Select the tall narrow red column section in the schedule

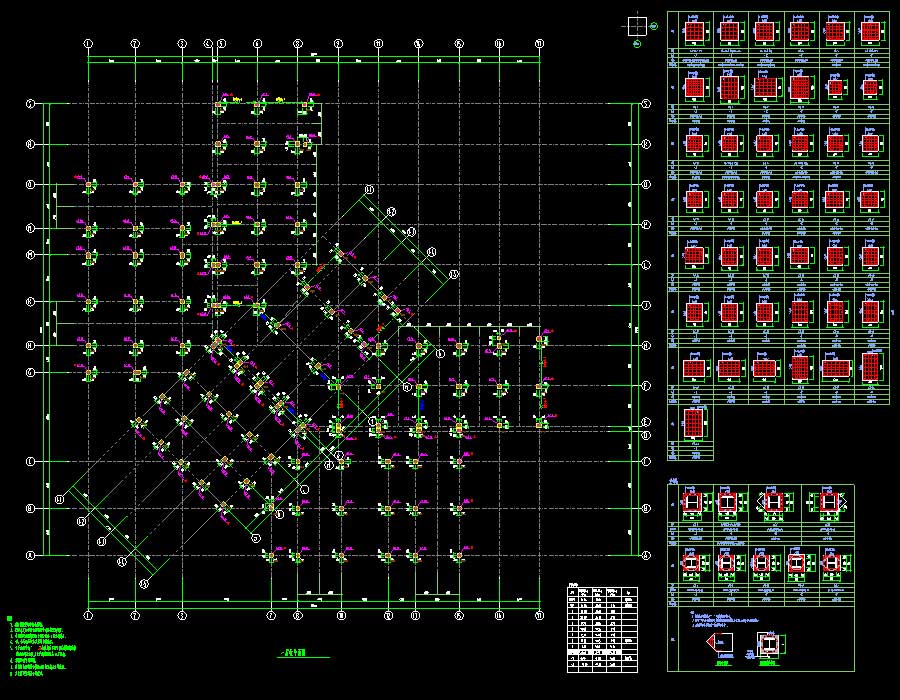click(x=870, y=367)
